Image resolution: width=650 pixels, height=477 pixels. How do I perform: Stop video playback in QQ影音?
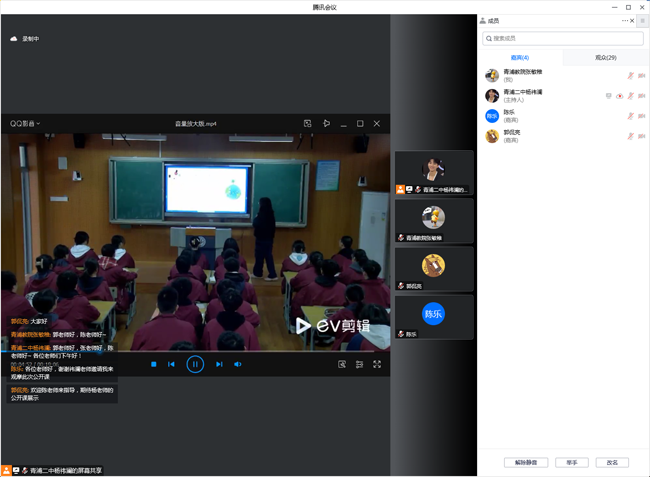coord(154,364)
